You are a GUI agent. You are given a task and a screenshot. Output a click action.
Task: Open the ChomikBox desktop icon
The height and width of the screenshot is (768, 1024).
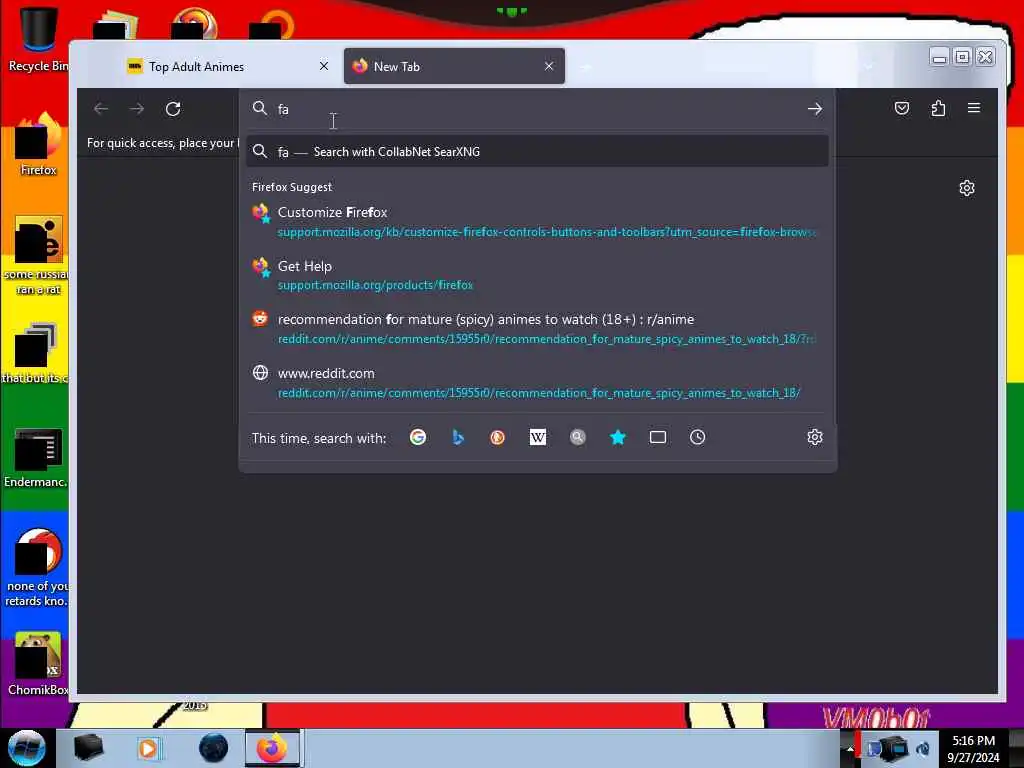(38, 663)
